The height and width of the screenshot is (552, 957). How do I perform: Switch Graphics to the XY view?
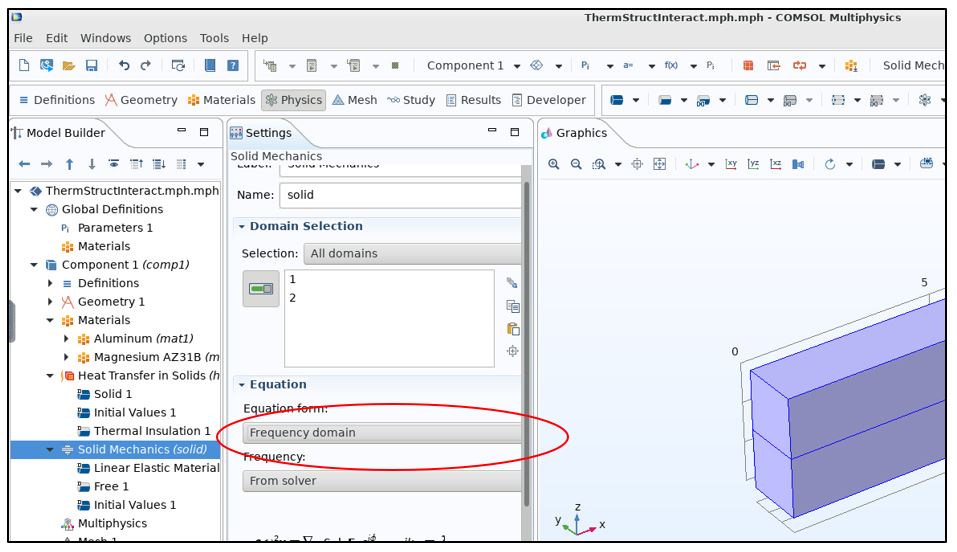731,164
